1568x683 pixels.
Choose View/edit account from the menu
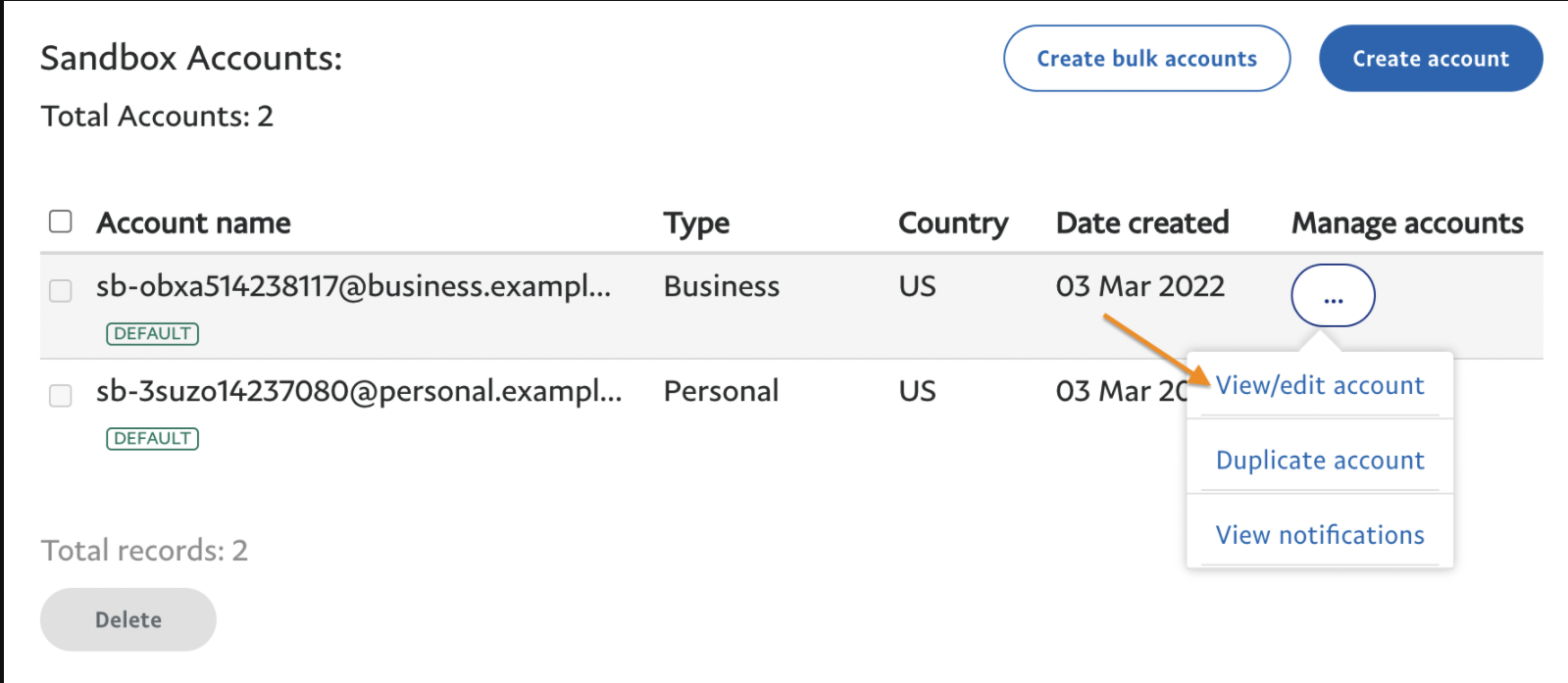1319,386
